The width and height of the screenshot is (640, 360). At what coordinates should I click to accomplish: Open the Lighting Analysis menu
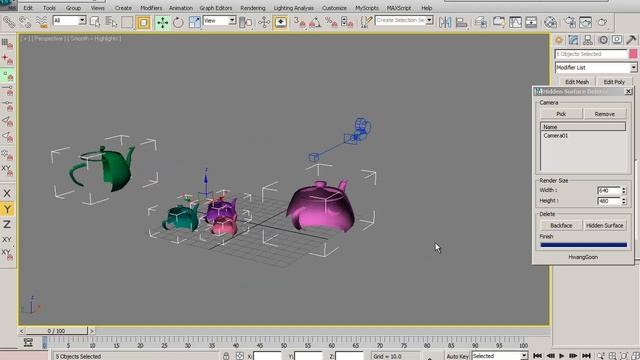point(293,8)
